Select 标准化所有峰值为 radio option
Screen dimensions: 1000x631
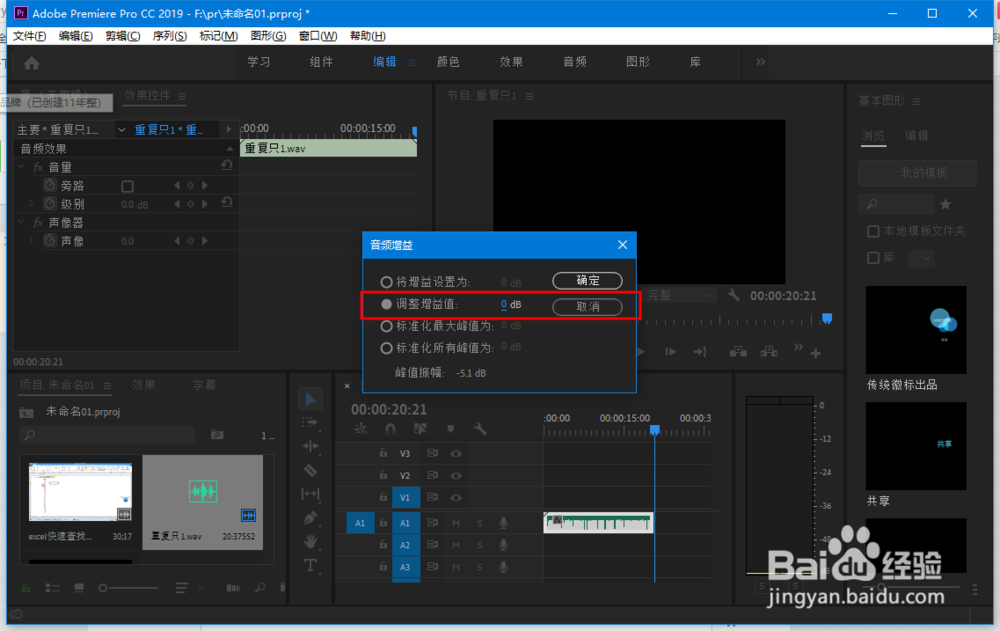(386, 348)
